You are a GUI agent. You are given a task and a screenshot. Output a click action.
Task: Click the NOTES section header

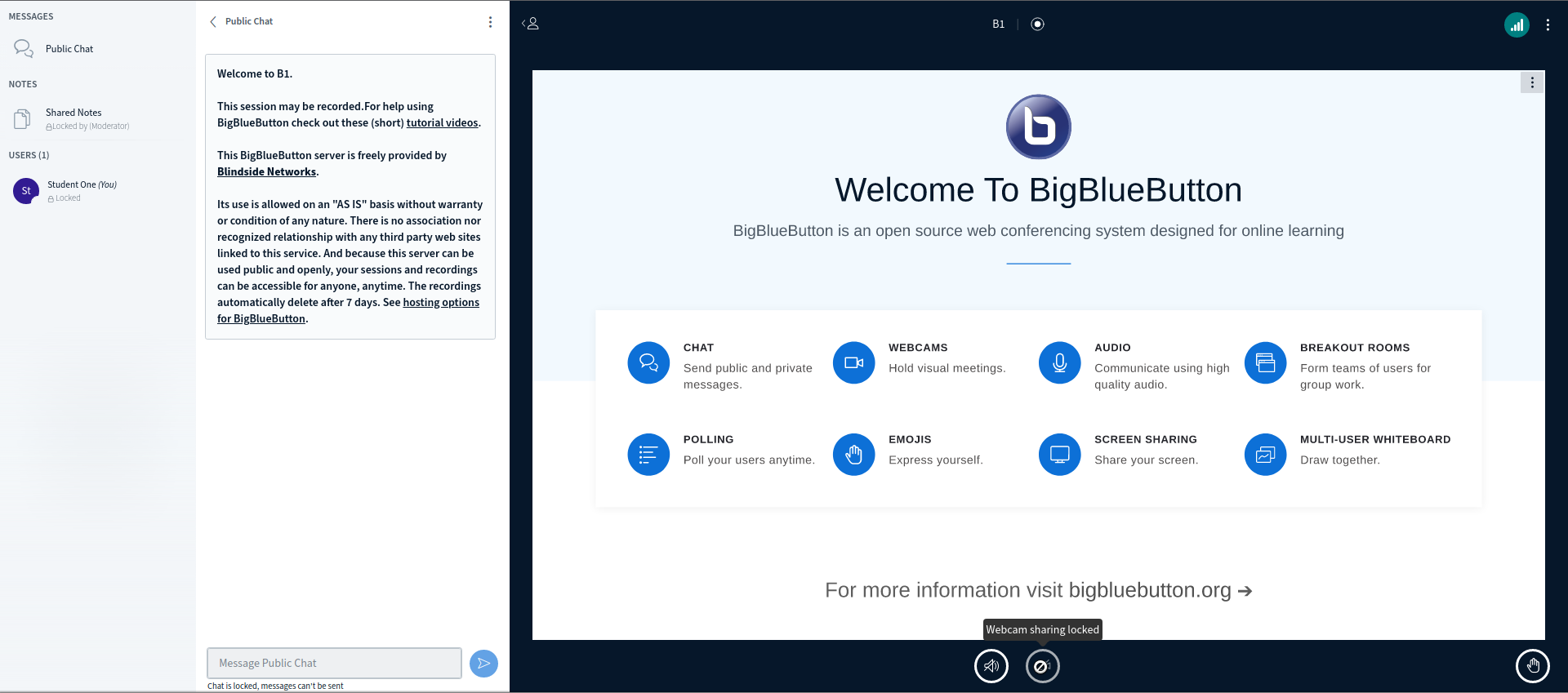click(x=23, y=84)
